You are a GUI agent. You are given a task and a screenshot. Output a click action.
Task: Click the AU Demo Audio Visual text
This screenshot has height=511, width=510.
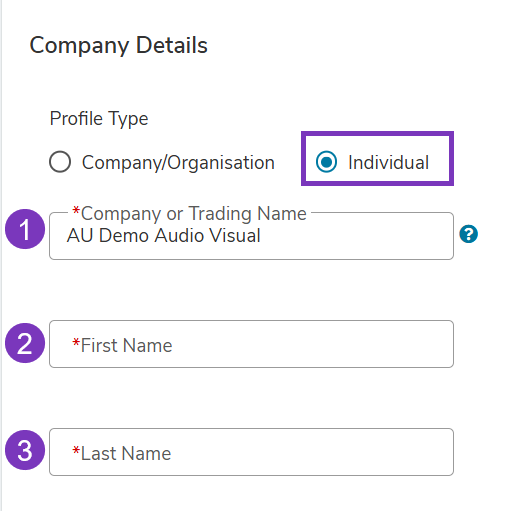click(163, 235)
